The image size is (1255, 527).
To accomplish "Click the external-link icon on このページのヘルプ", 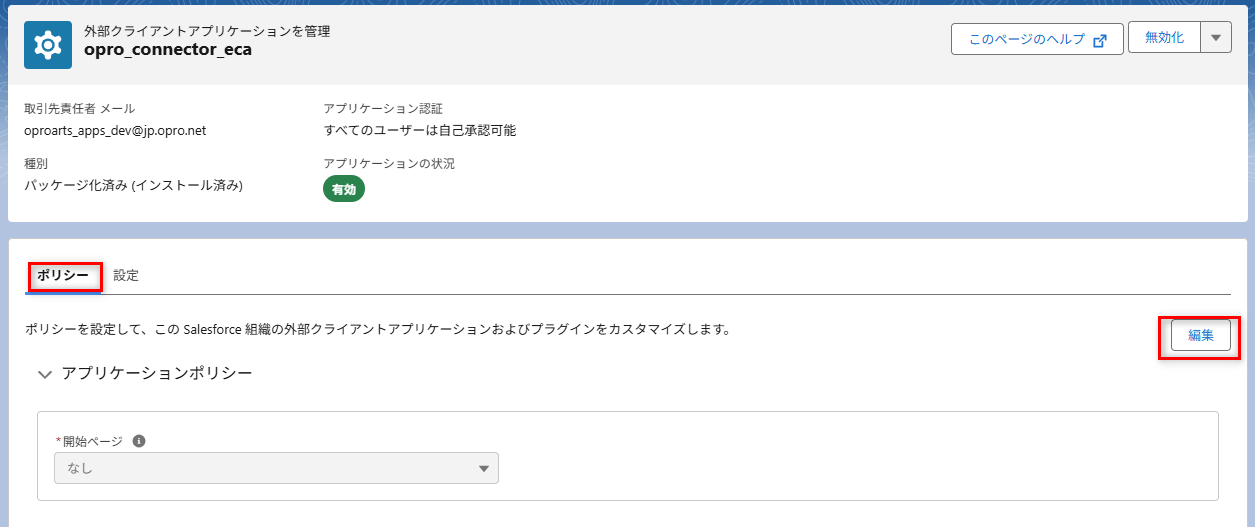I will (x=1100, y=40).
